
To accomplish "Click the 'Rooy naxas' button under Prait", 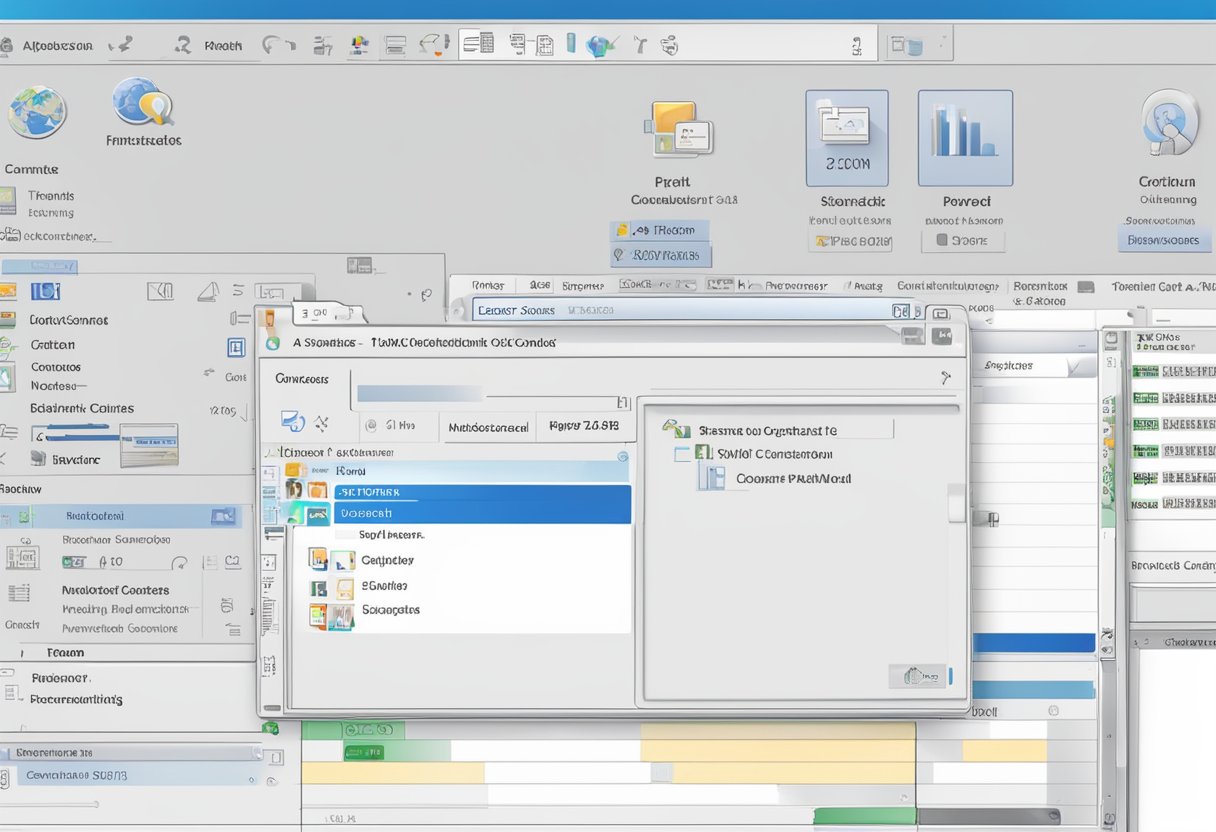I will 660,255.
